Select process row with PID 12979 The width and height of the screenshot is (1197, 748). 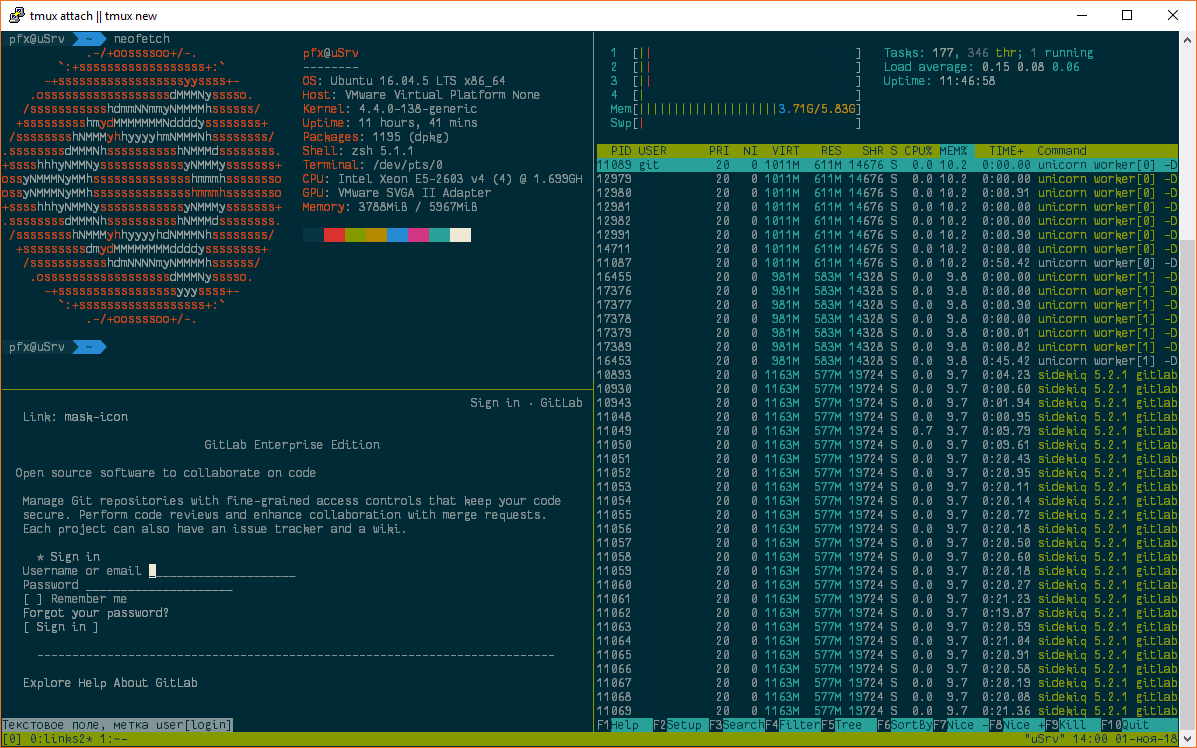coord(887,179)
